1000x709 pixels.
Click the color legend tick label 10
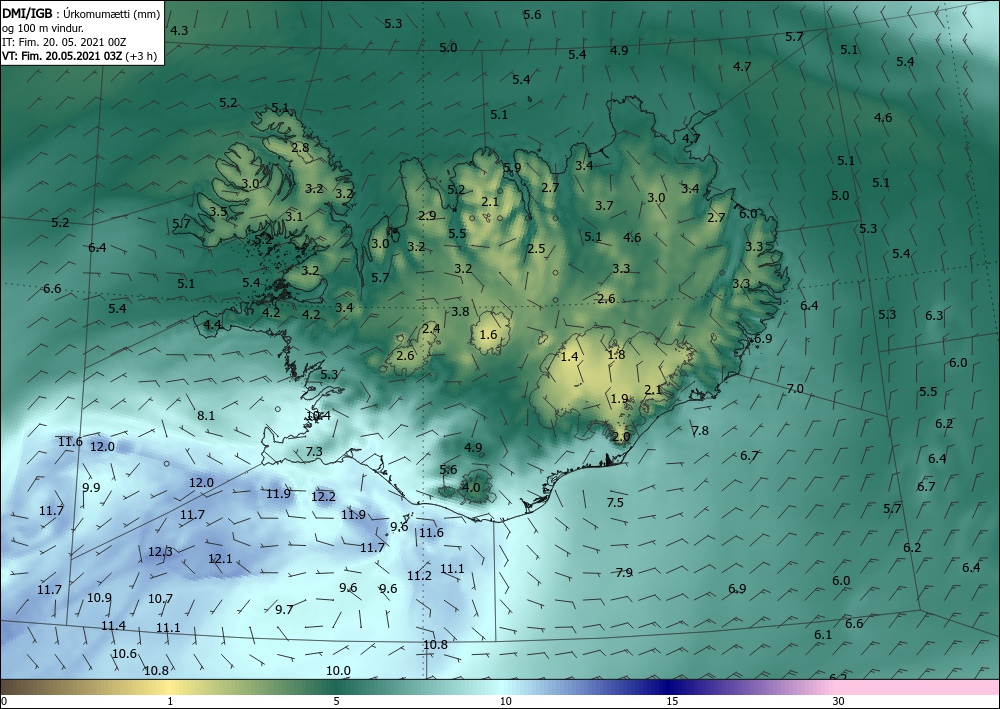tap(504, 701)
